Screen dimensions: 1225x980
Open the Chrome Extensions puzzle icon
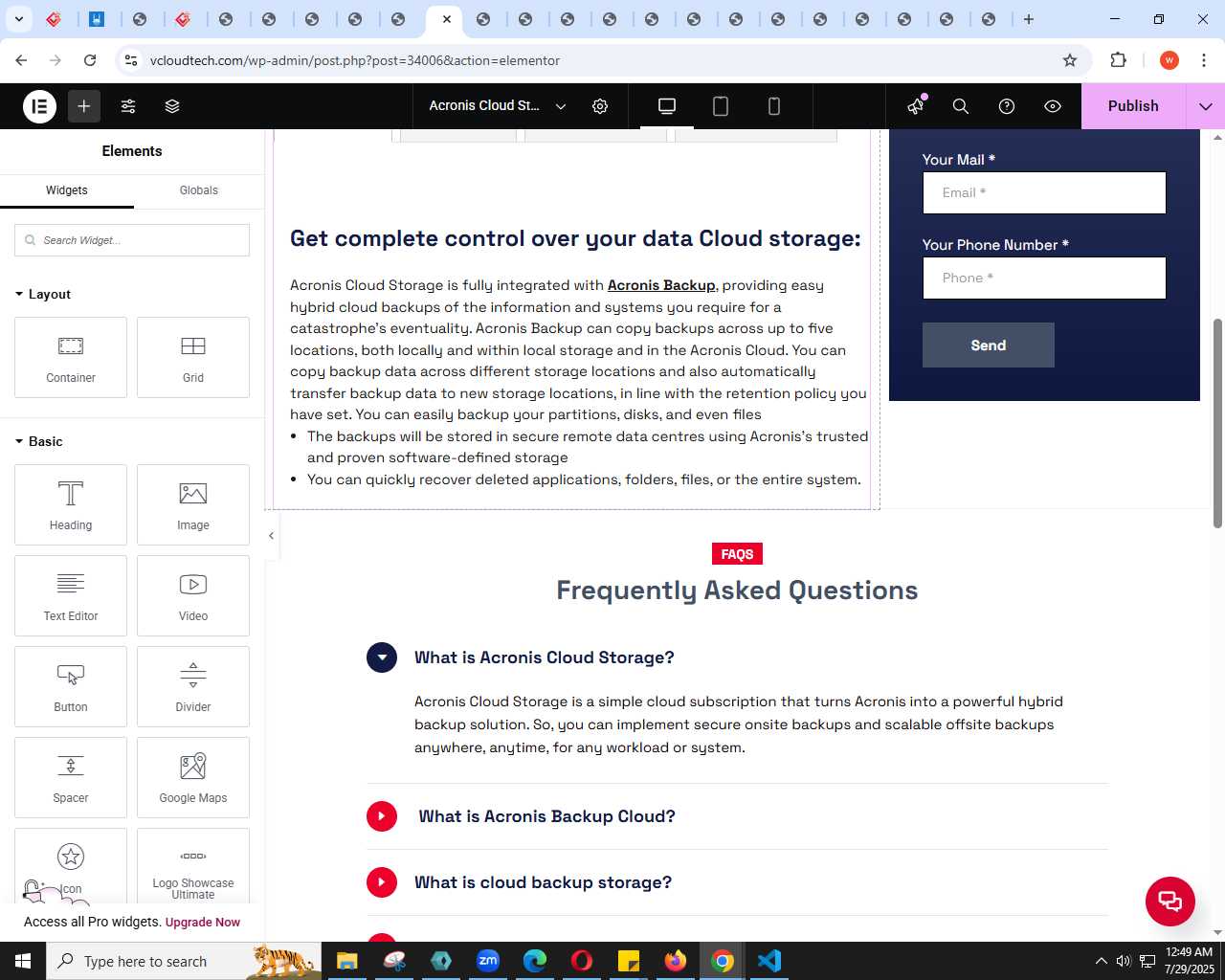point(1118,60)
